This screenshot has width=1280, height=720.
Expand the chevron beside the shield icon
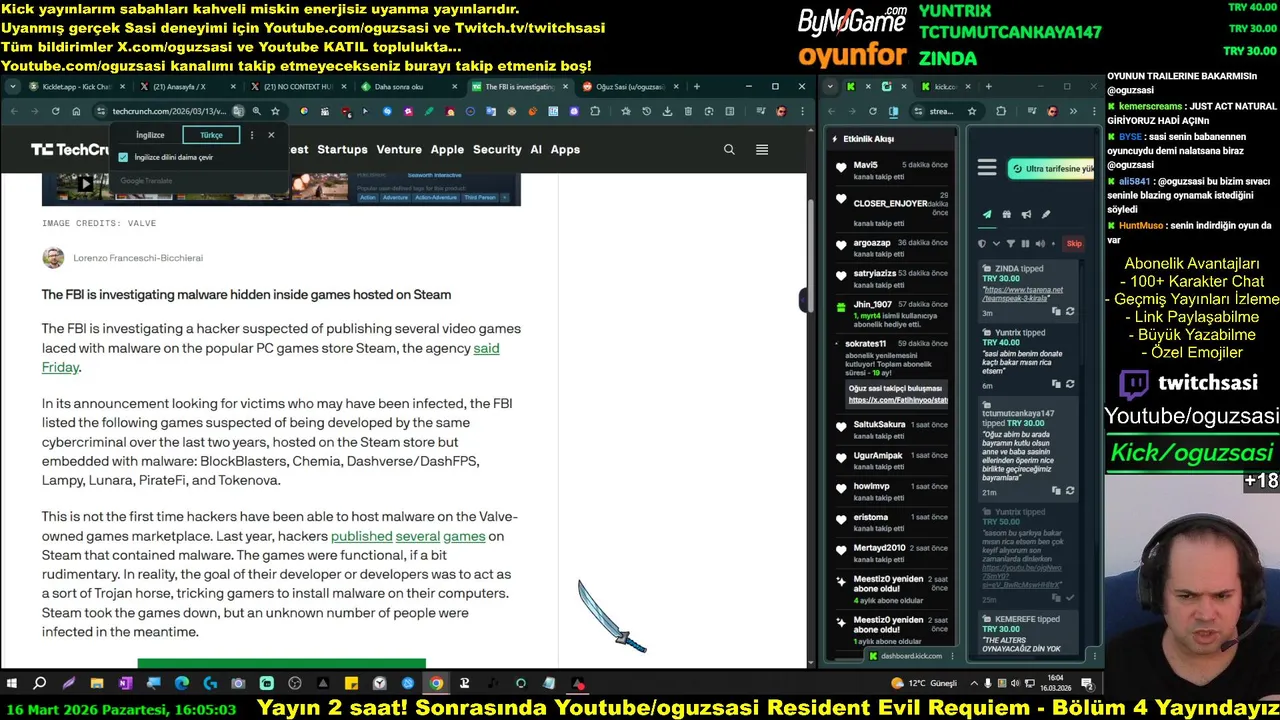[996, 243]
